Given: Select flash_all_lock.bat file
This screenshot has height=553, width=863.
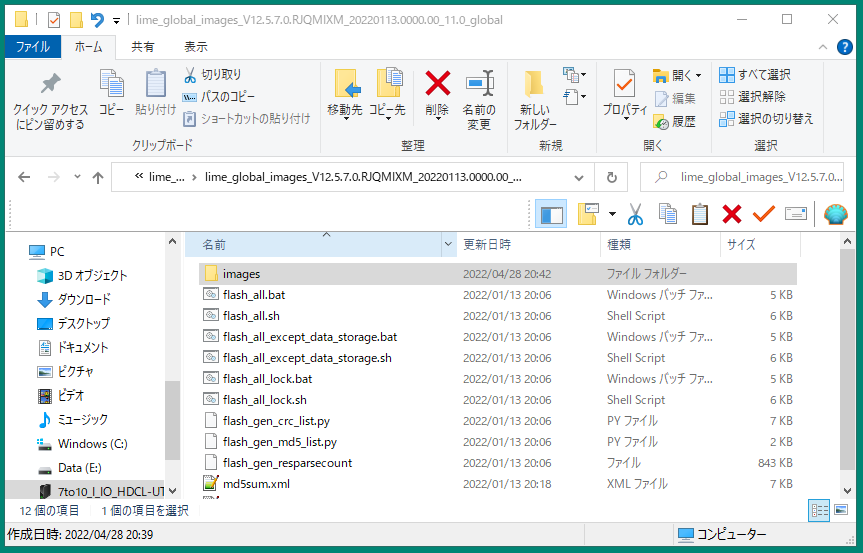Looking at the screenshot, I should [498, 379].
